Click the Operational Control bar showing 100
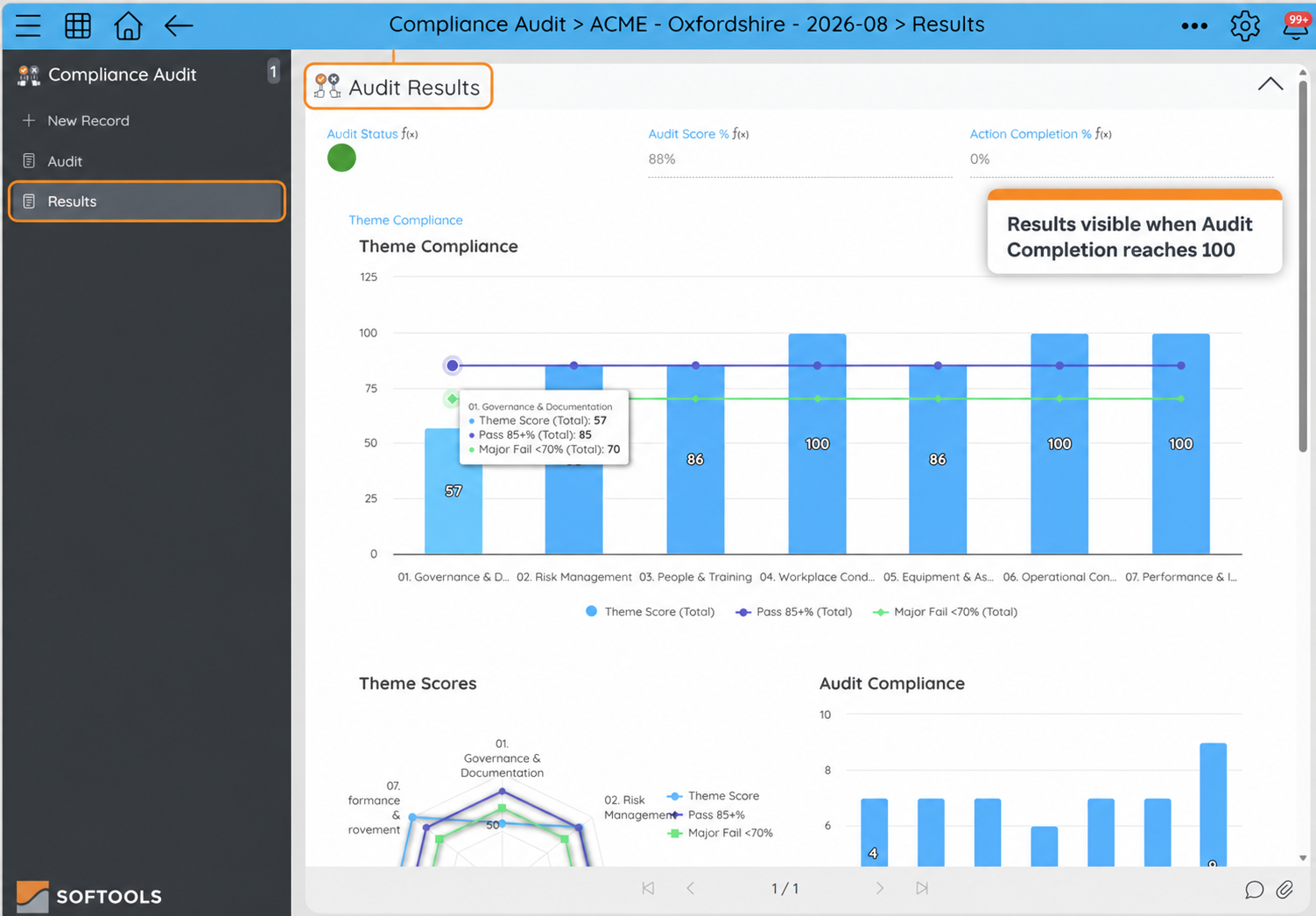This screenshot has width=1316, height=916. [1059, 443]
